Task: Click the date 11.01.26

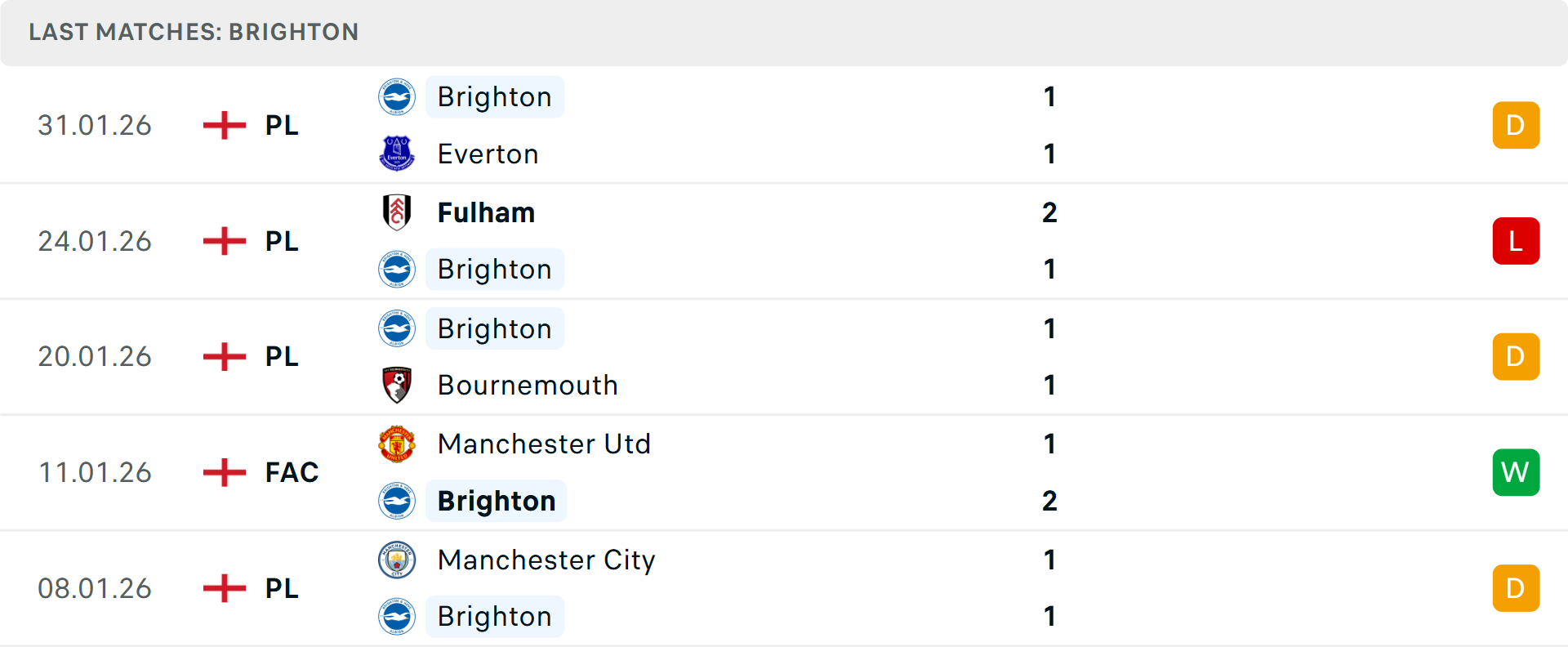Action: point(95,472)
